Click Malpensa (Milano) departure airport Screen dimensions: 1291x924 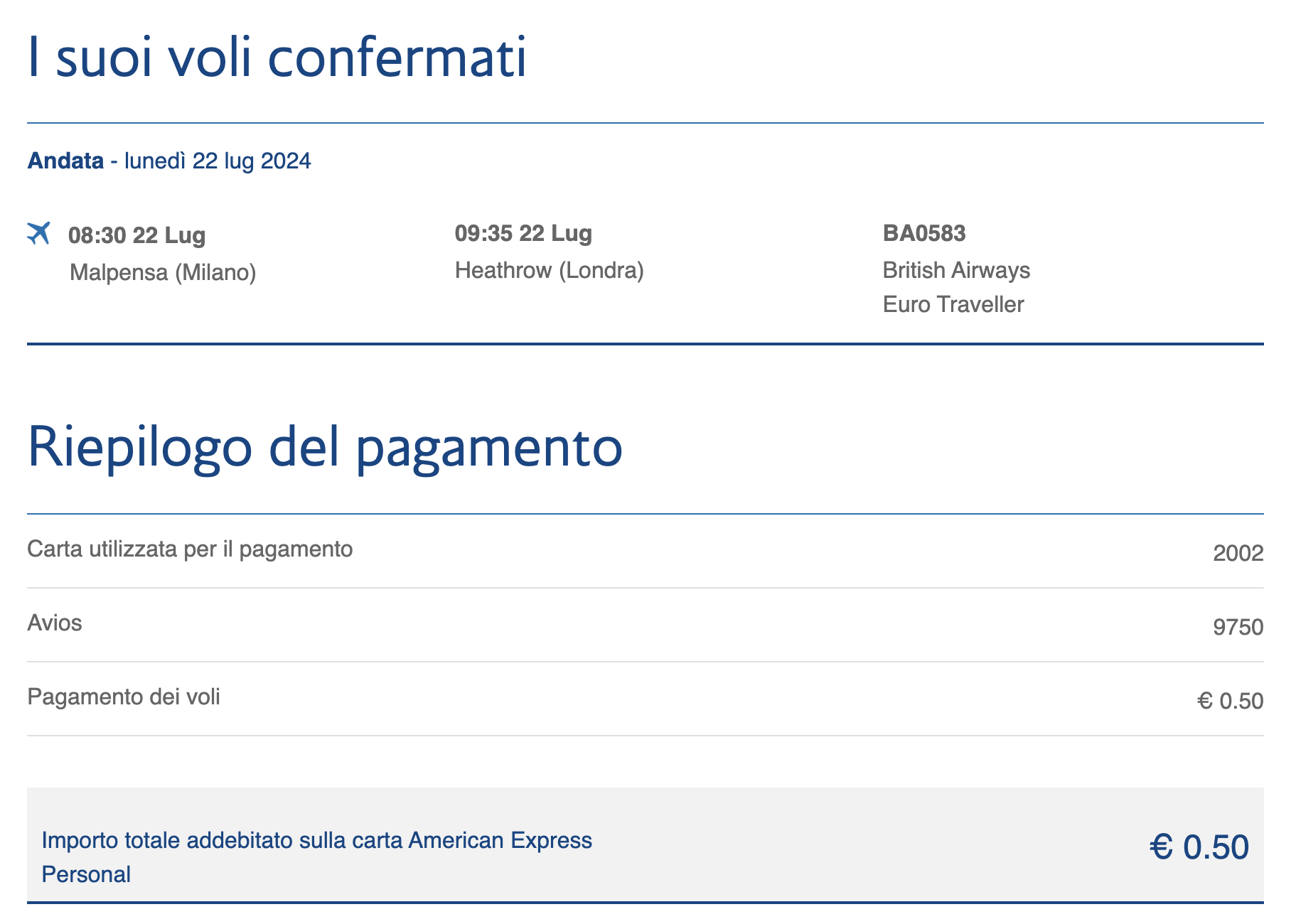point(163,272)
